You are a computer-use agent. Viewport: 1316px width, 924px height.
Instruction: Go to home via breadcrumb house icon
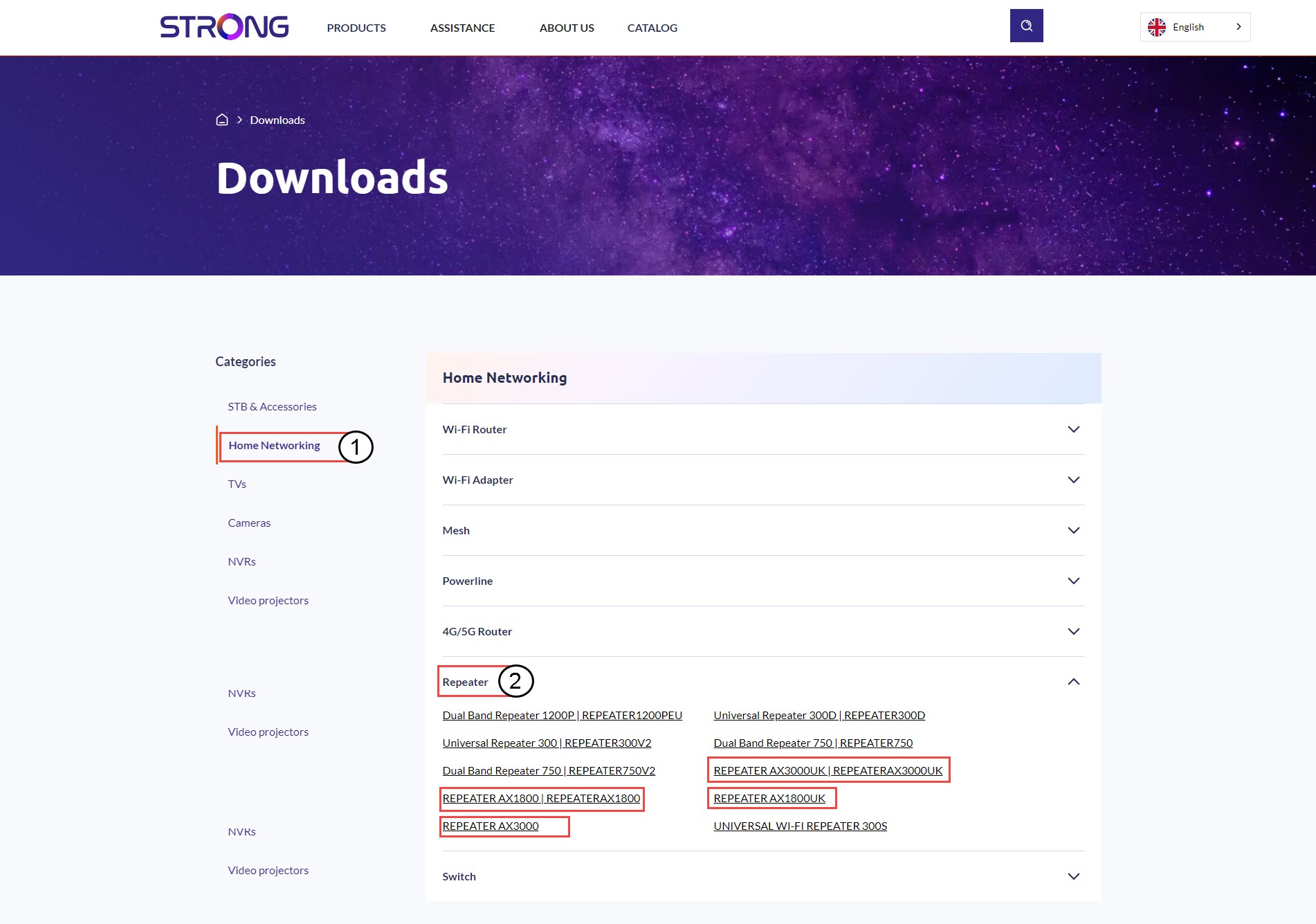[x=222, y=120]
